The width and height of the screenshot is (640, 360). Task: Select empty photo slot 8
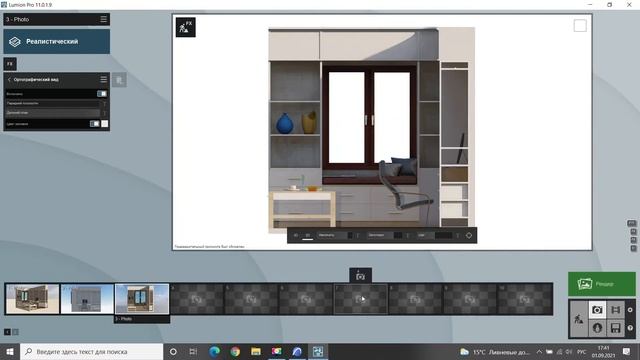[416, 299]
